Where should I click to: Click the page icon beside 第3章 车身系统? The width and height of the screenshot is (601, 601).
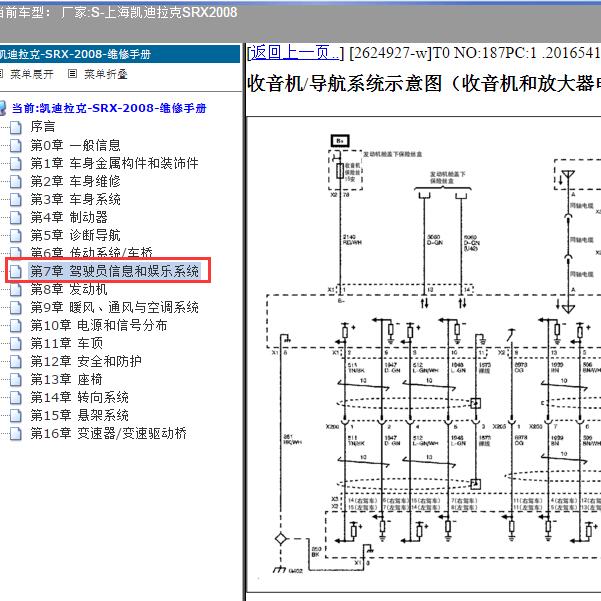(16, 199)
